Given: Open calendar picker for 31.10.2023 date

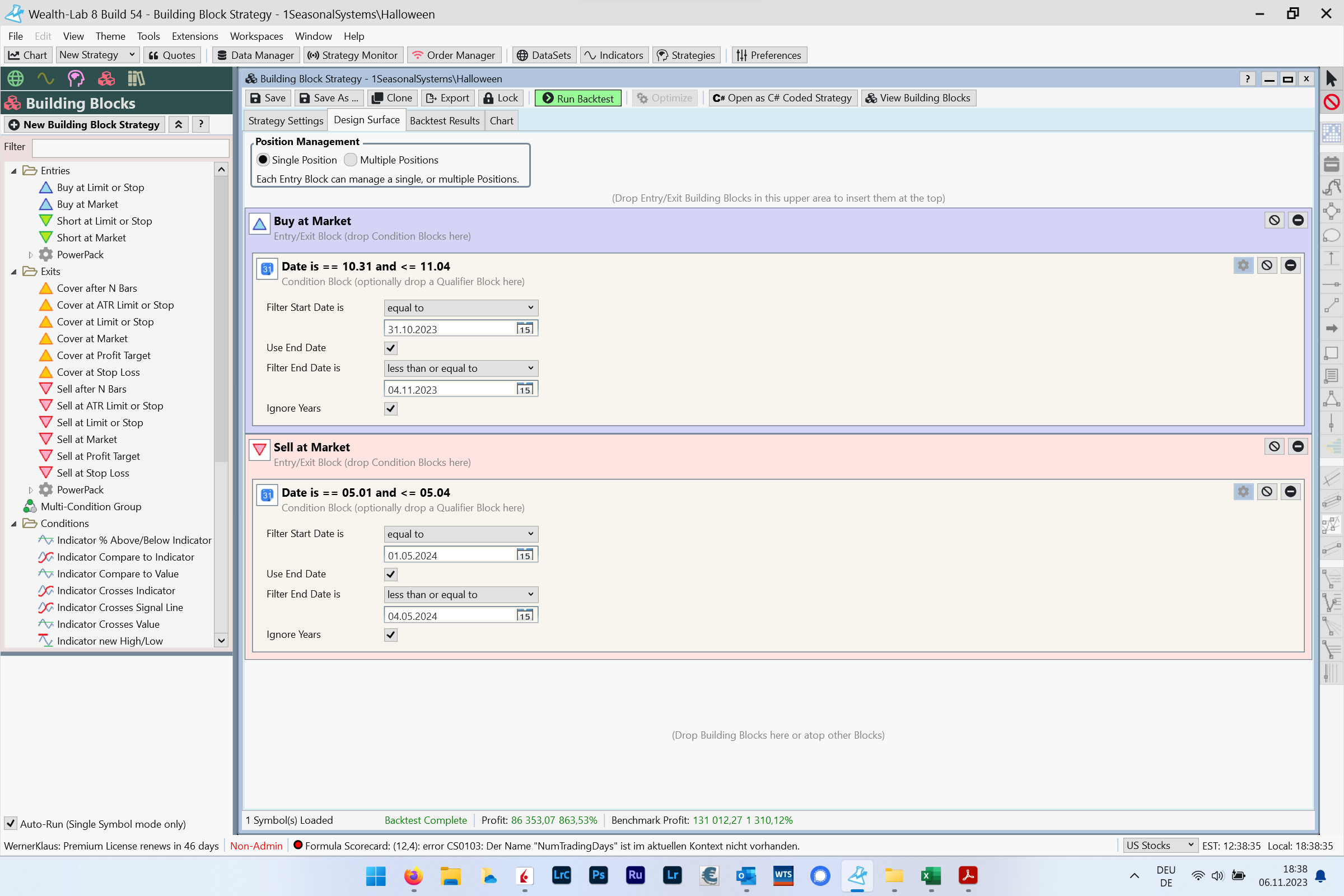Looking at the screenshot, I should click(525, 329).
